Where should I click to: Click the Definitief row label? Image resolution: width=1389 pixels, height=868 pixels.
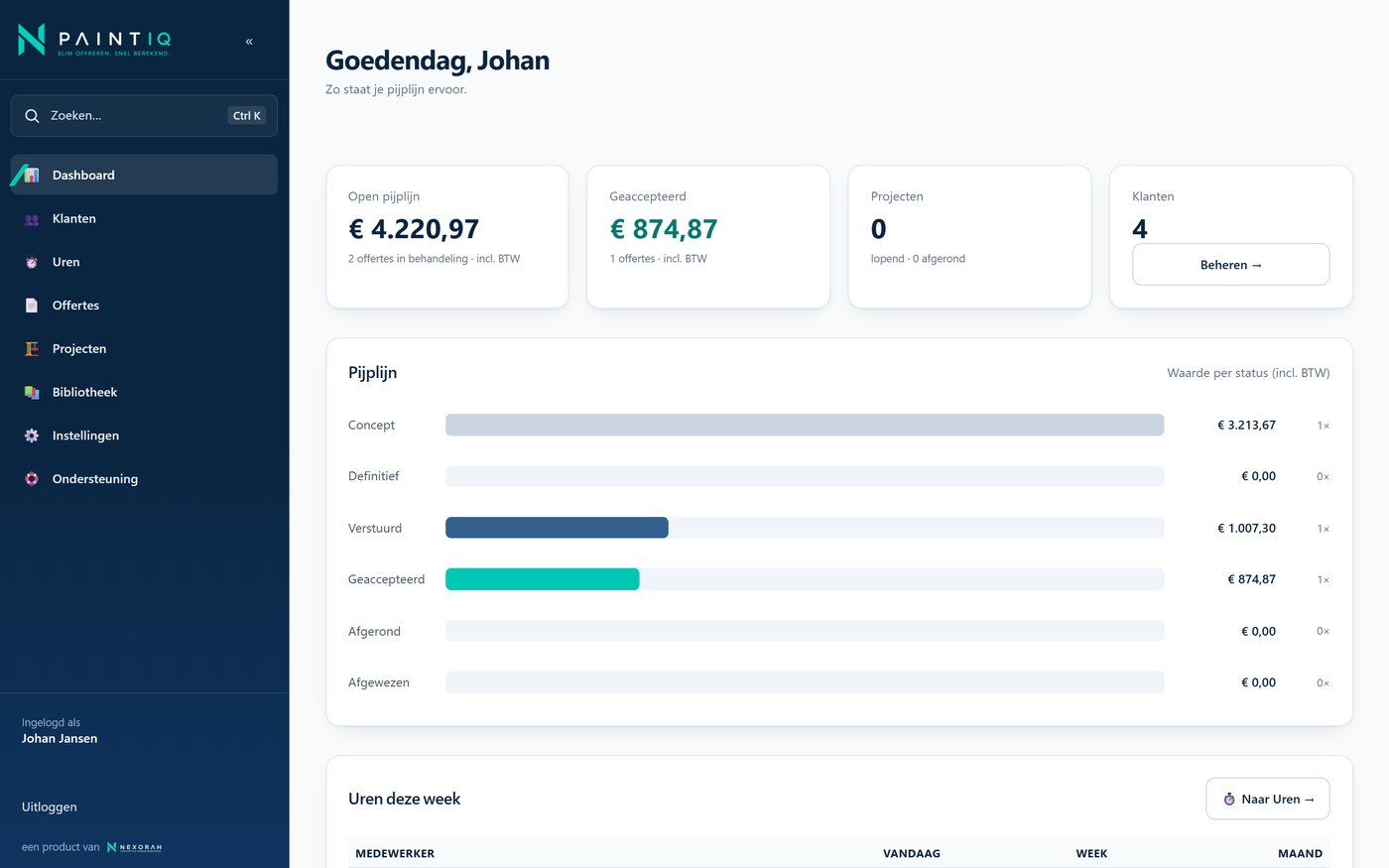[x=374, y=476]
